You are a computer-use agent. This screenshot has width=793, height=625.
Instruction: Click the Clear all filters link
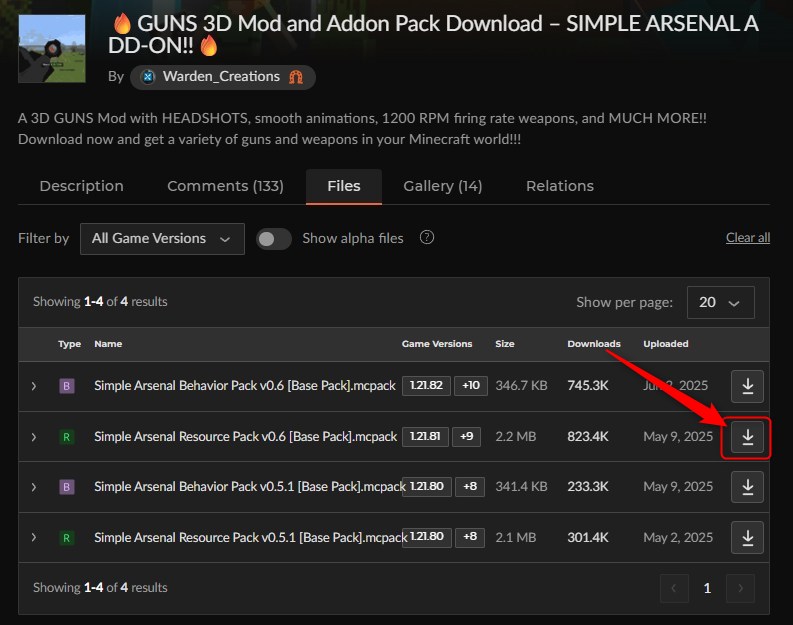(x=748, y=238)
